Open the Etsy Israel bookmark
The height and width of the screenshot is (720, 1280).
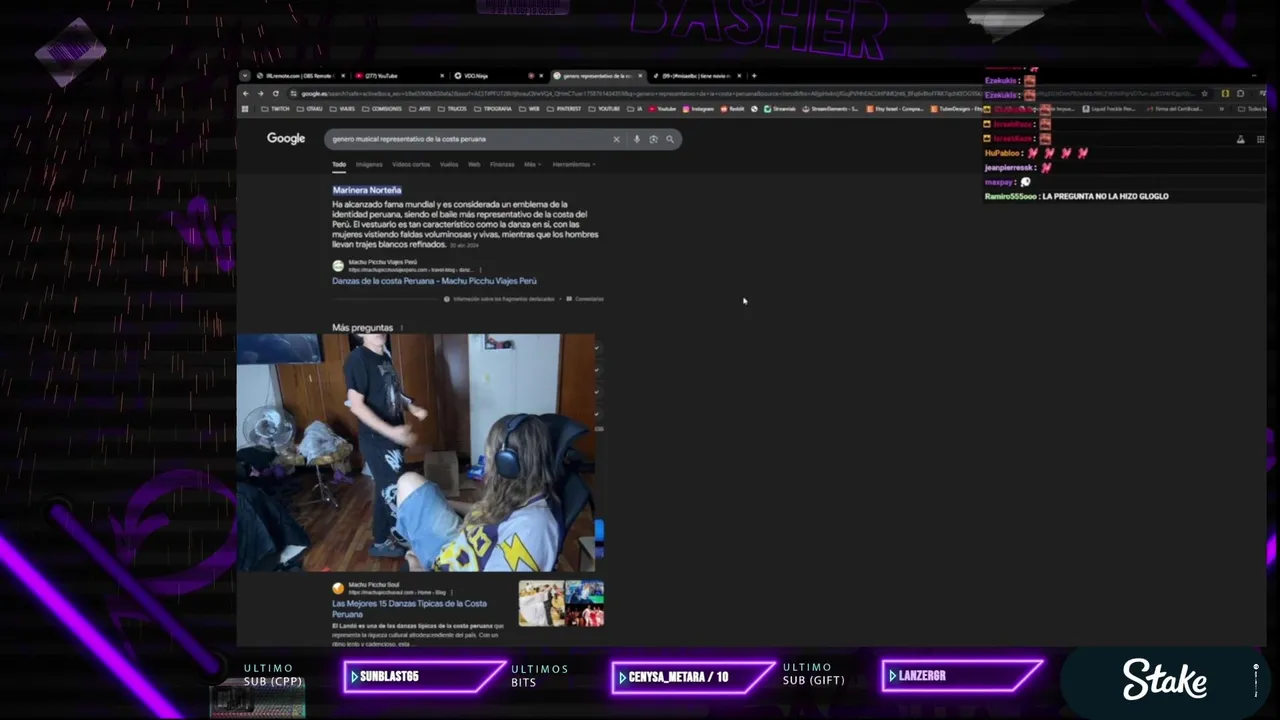pos(895,109)
